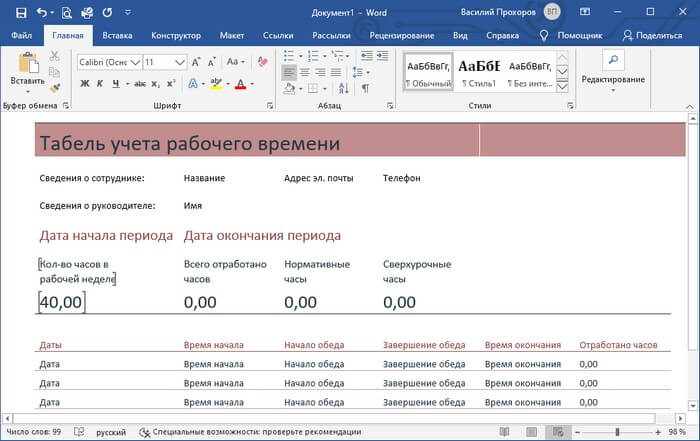Center-align the paragraph
The height and width of the screenshot is (441, 700).
point(305,72)
